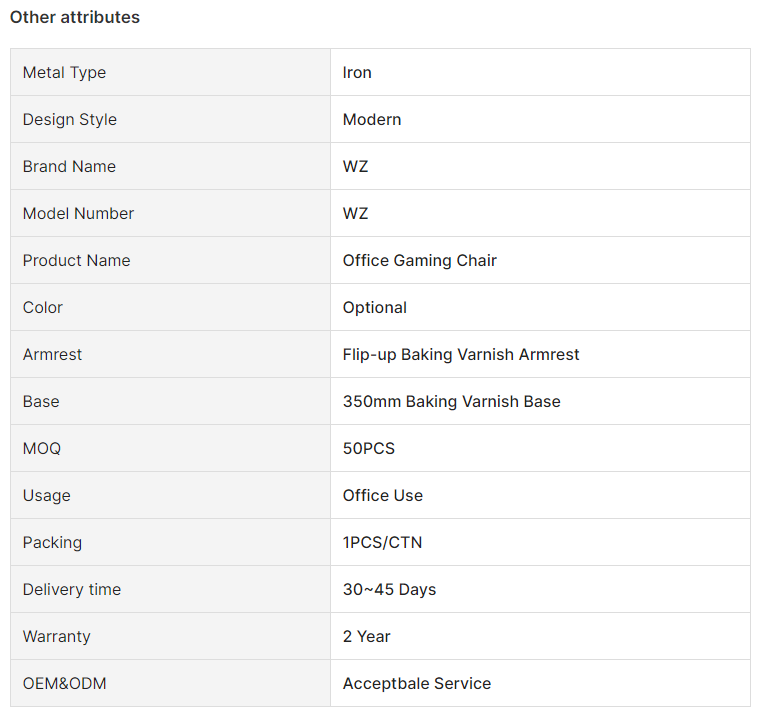Select the 'Office Use' usage value
This screenshot has width=763, height=715.
(x=382, y=495)
